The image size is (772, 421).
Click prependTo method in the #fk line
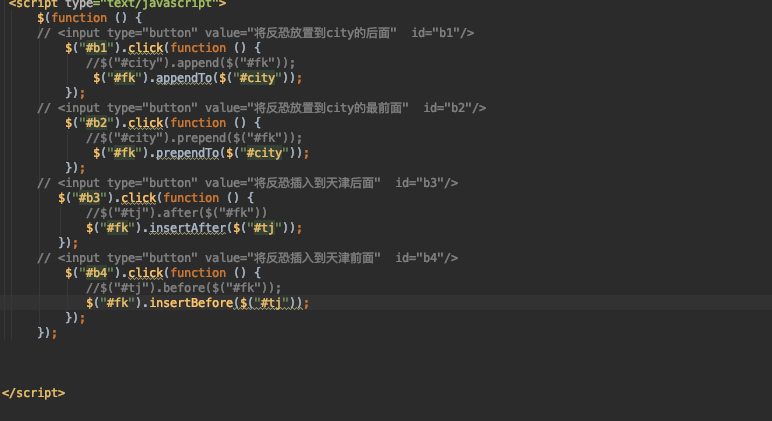(x=188, y=153)
